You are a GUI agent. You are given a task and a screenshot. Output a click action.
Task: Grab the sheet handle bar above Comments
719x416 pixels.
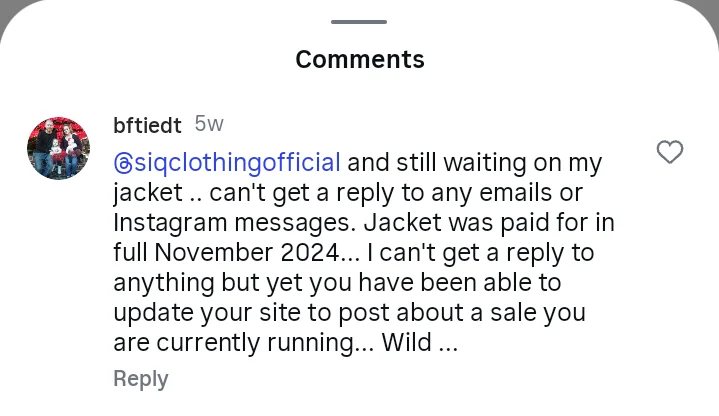359,22
